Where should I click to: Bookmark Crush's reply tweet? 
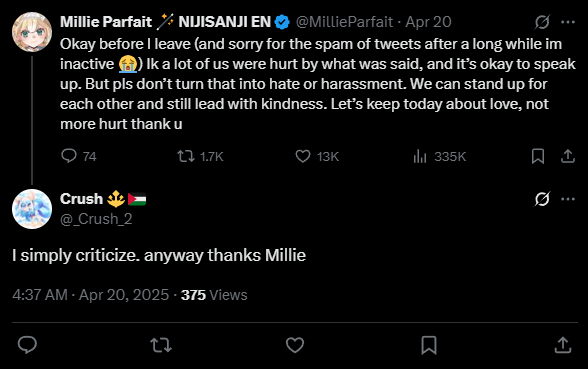[429, 345]
